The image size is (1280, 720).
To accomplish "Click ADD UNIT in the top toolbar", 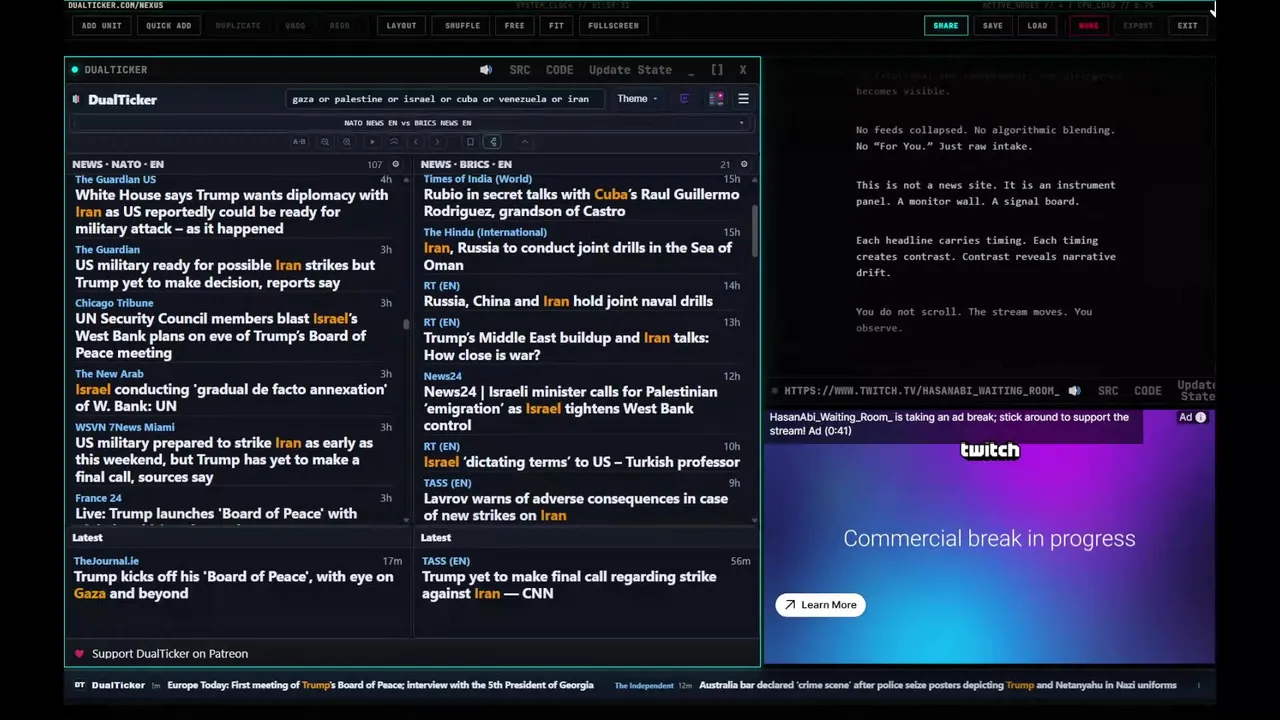I will click(101, 26).
